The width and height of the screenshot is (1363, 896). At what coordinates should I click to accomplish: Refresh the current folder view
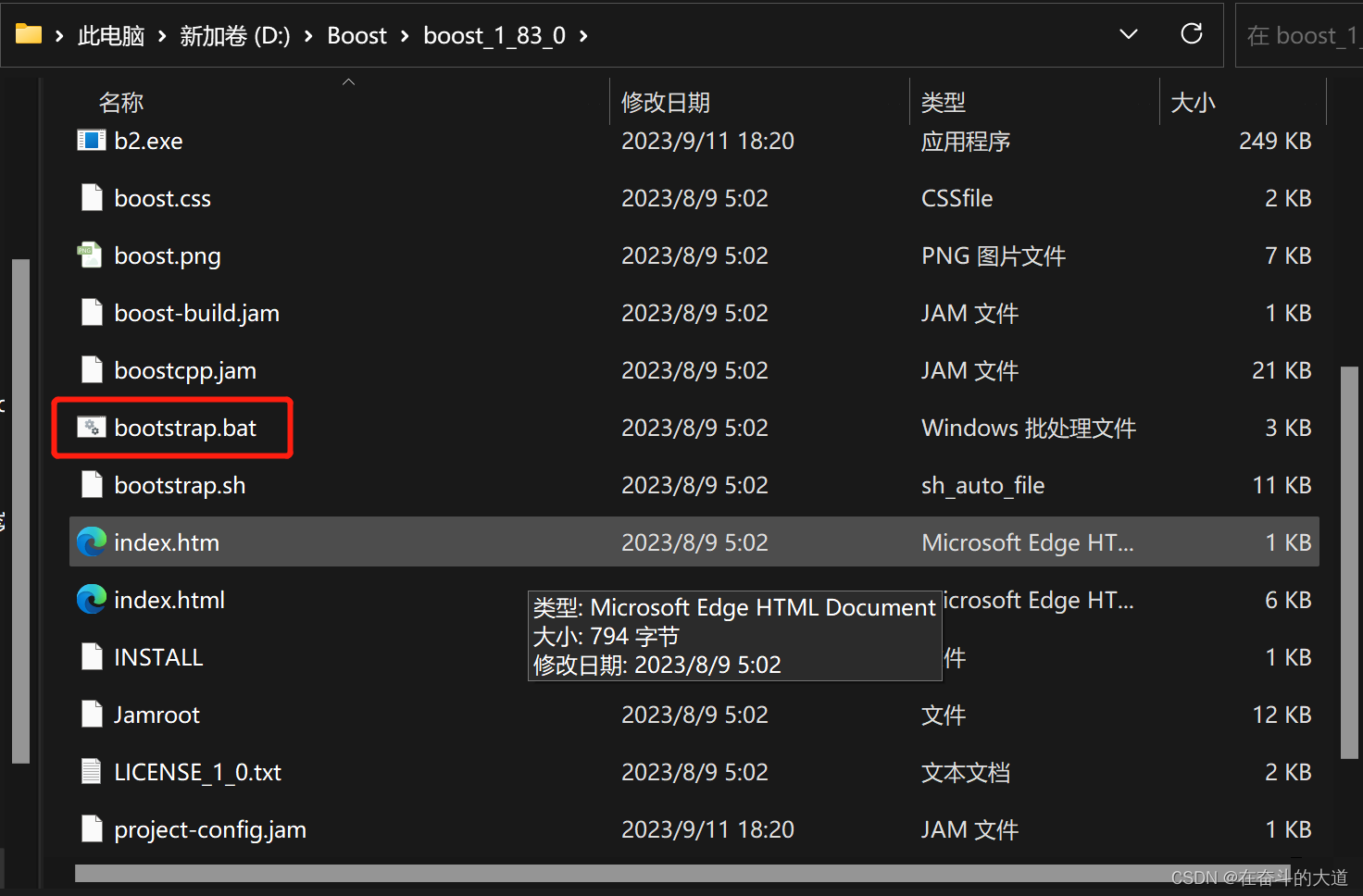point(1192,34)
